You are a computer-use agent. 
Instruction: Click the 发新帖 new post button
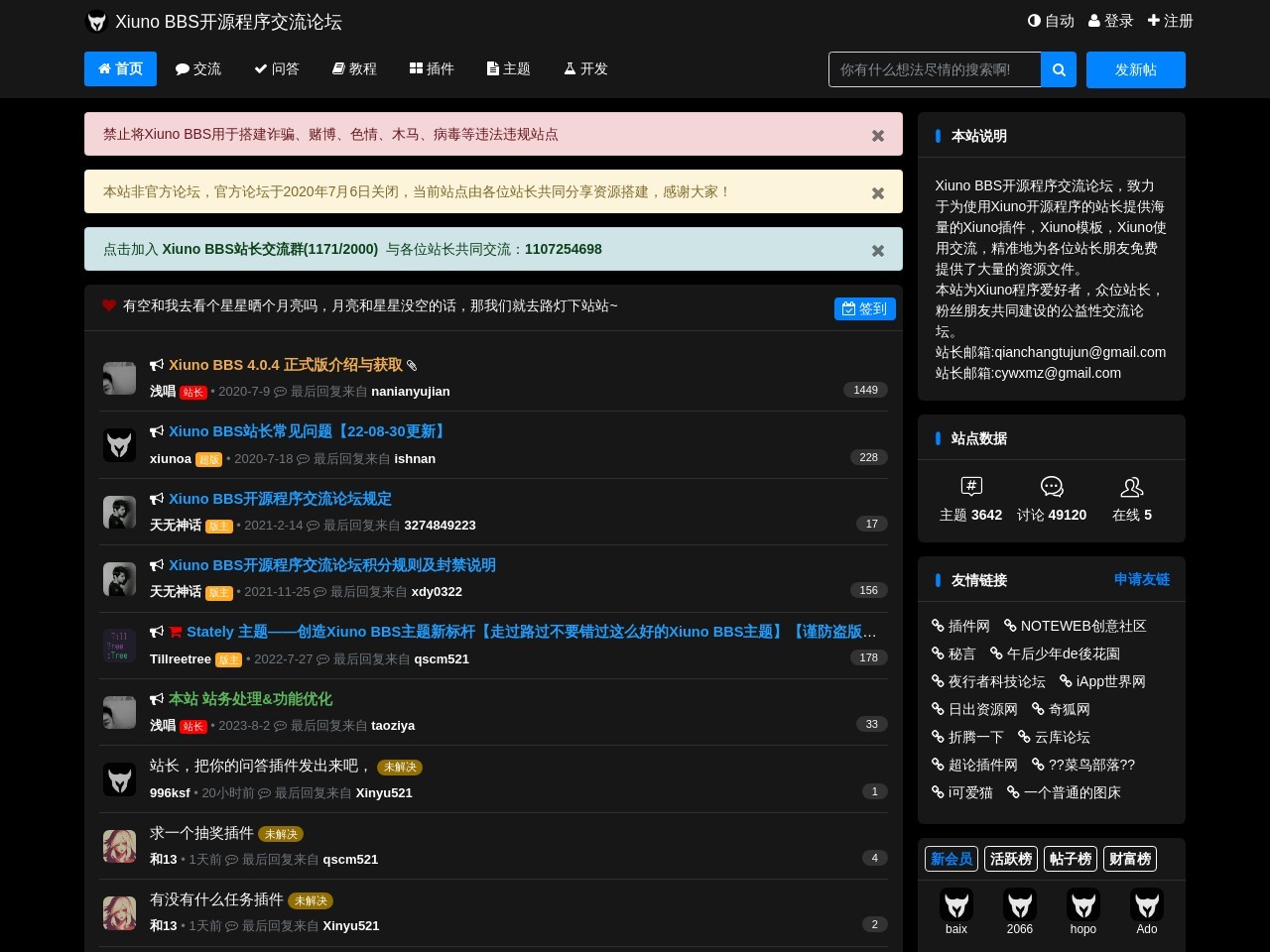pyautogui.click(x=1136, y=69)
